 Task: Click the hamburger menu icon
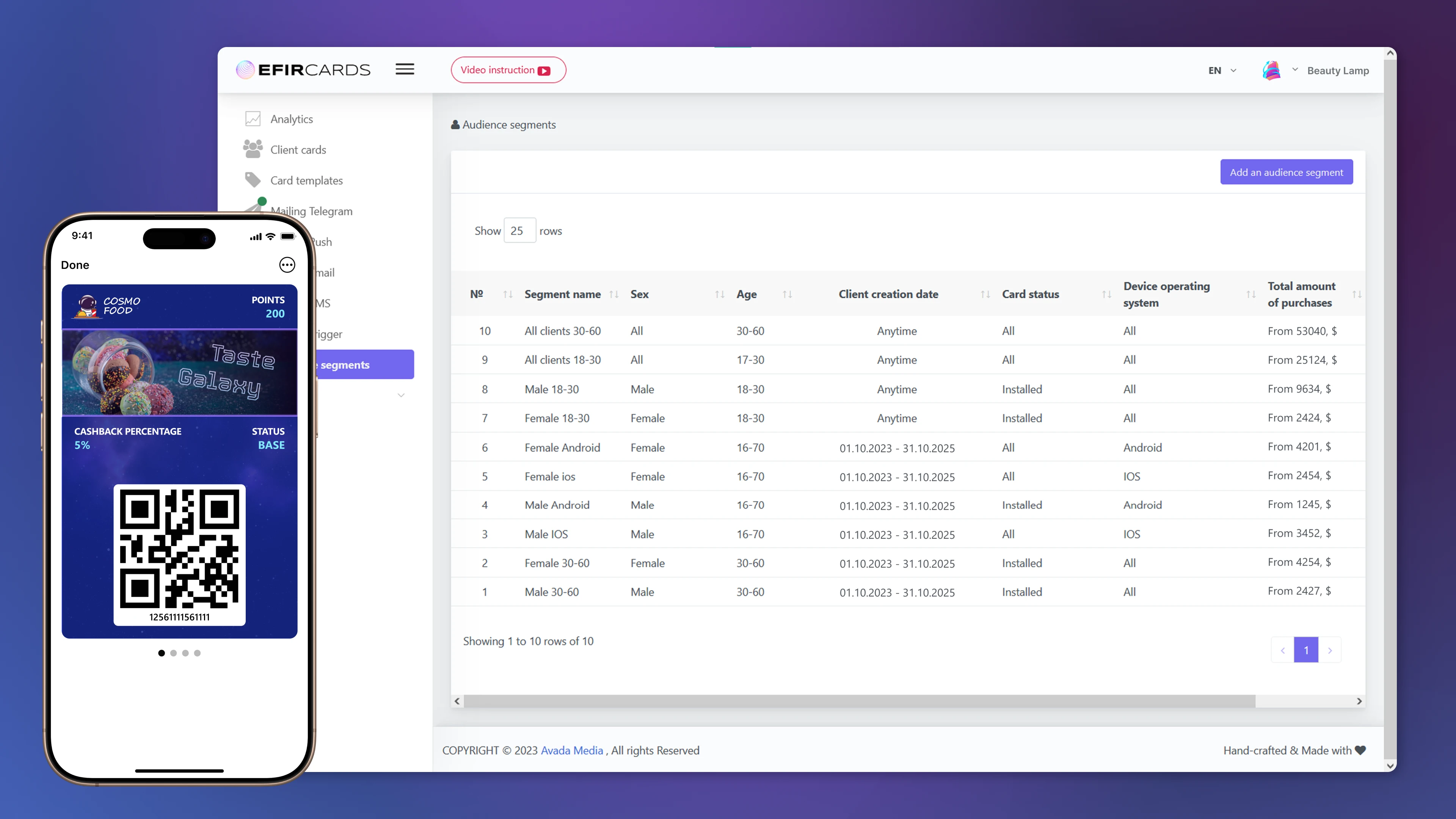click(x=405, y=69)
